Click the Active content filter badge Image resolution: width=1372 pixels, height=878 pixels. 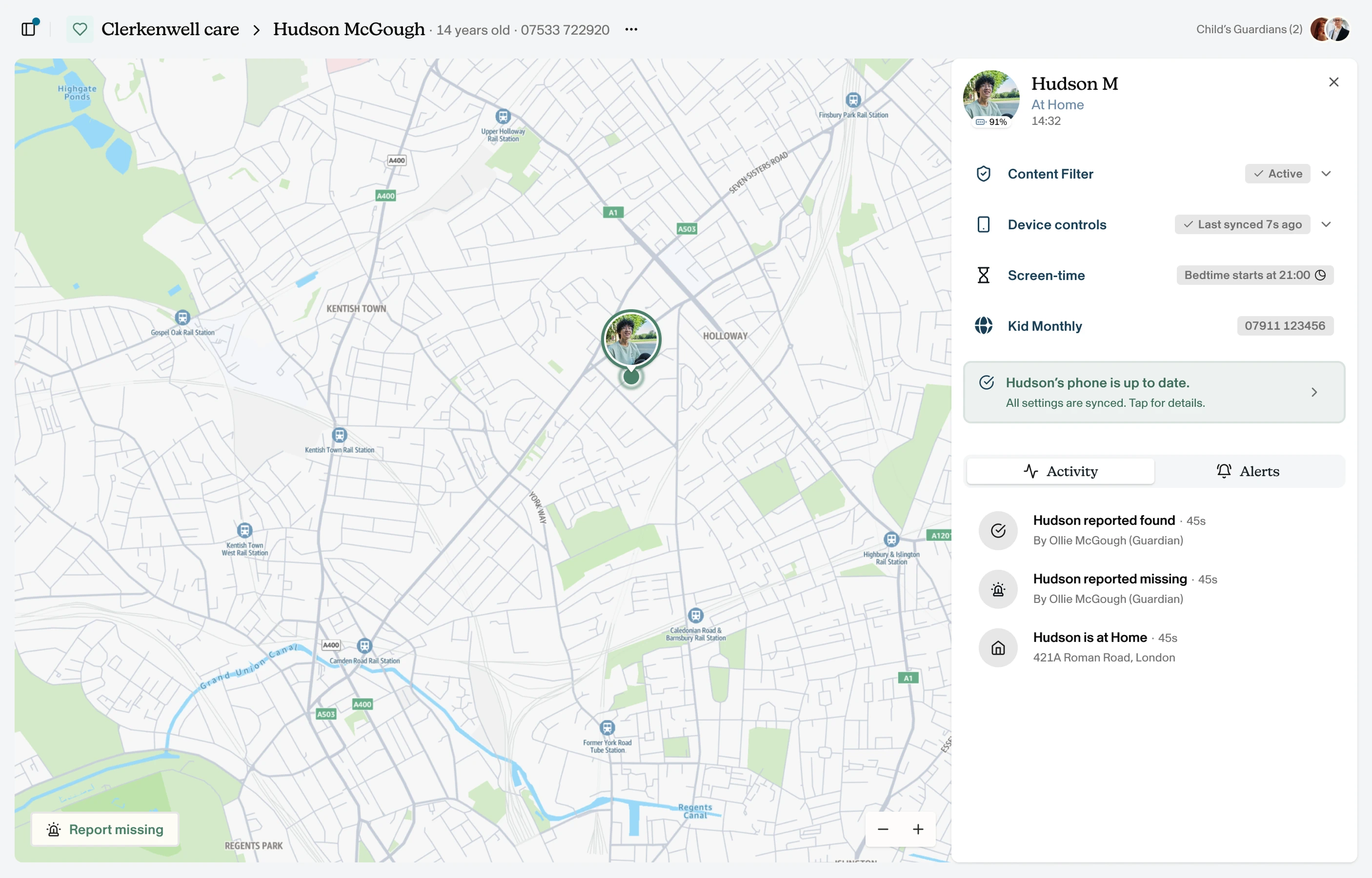coord(1277,174)
